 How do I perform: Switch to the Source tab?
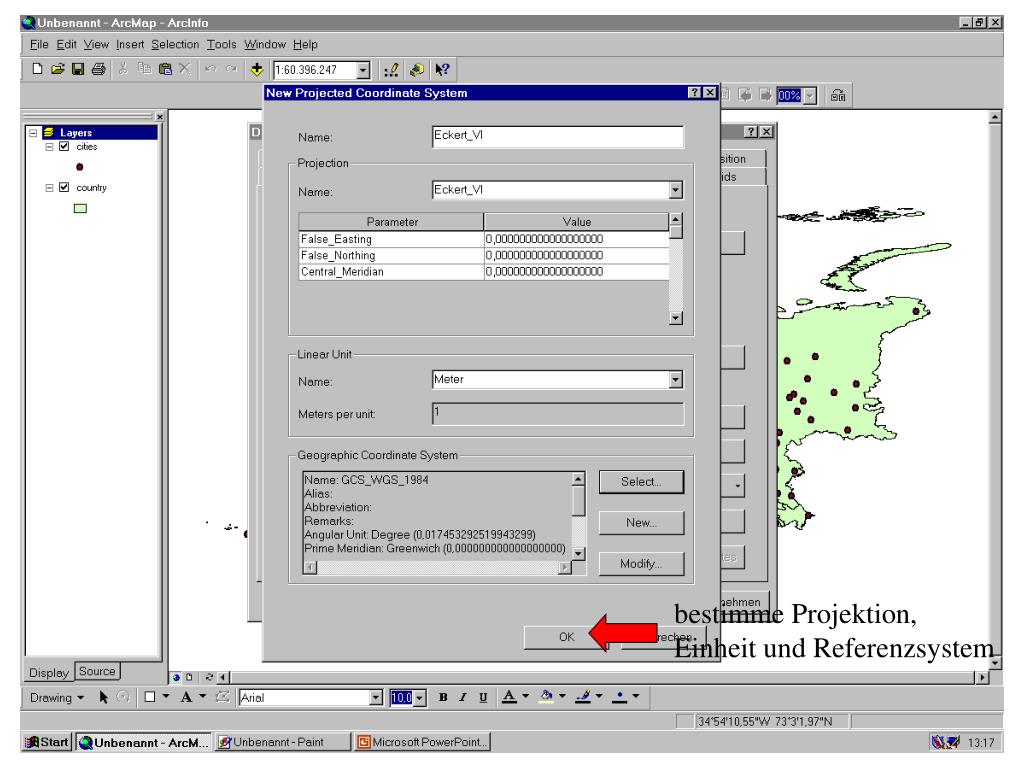point(98,670)
